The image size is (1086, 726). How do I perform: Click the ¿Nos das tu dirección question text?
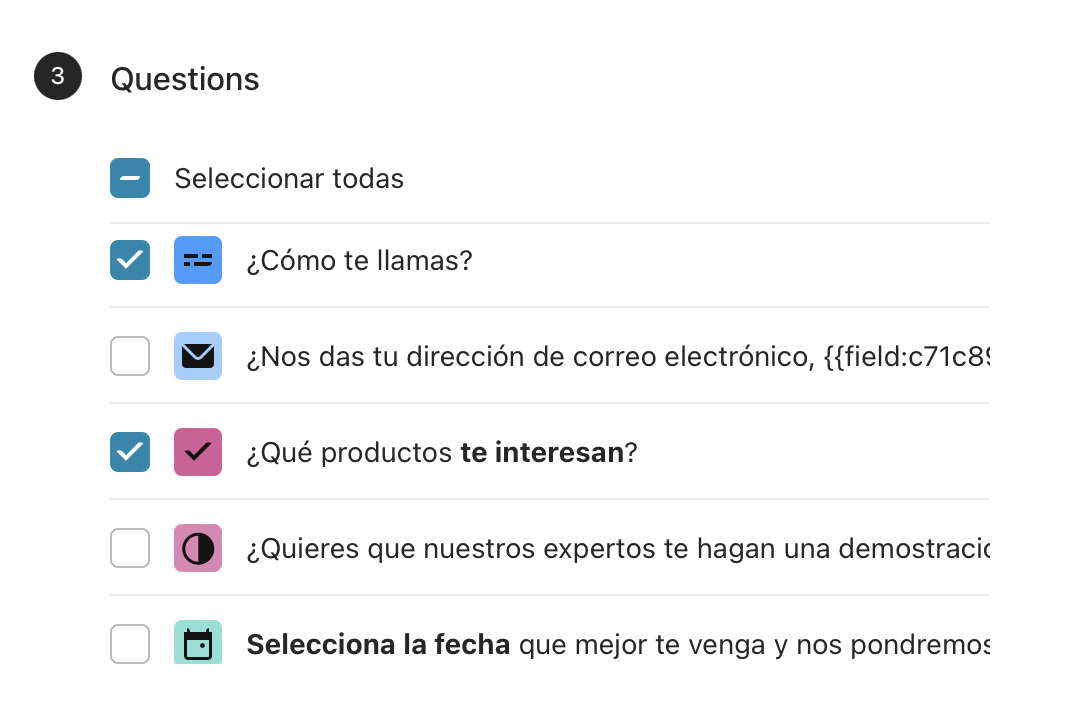point(618,357)
